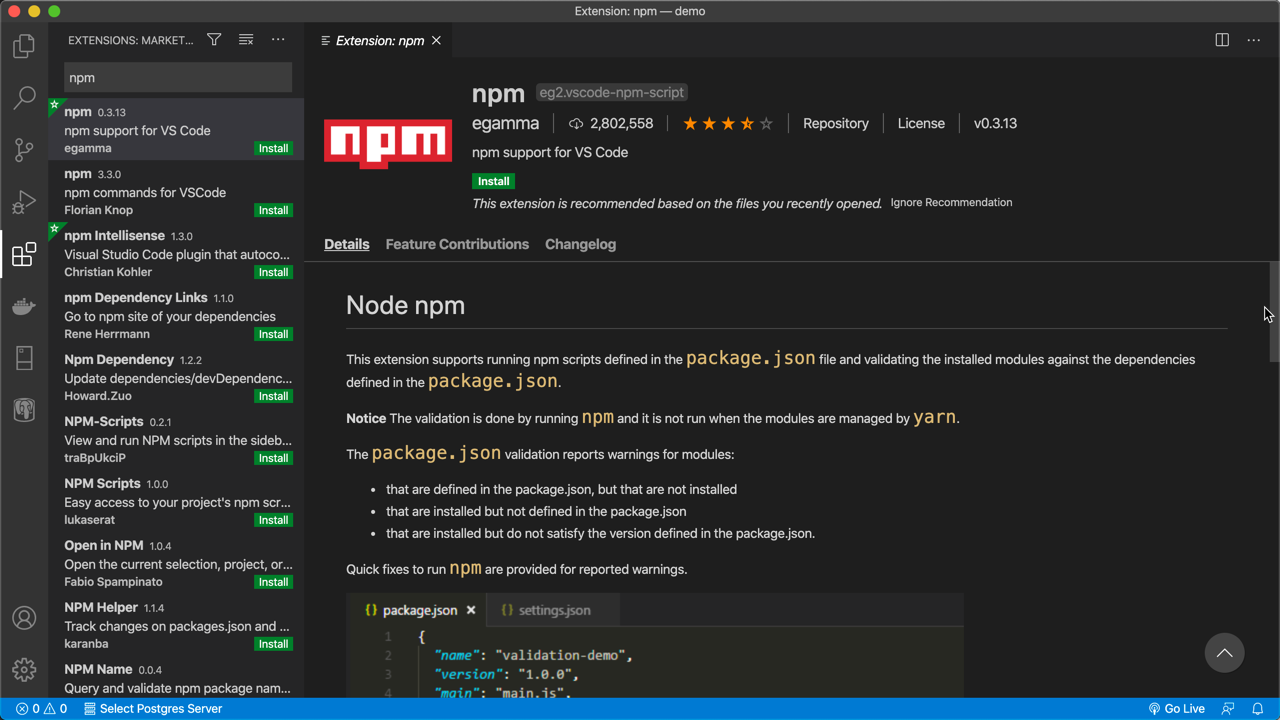Click the eg2.vscode-npm-script identifier badge

[612, 93]
